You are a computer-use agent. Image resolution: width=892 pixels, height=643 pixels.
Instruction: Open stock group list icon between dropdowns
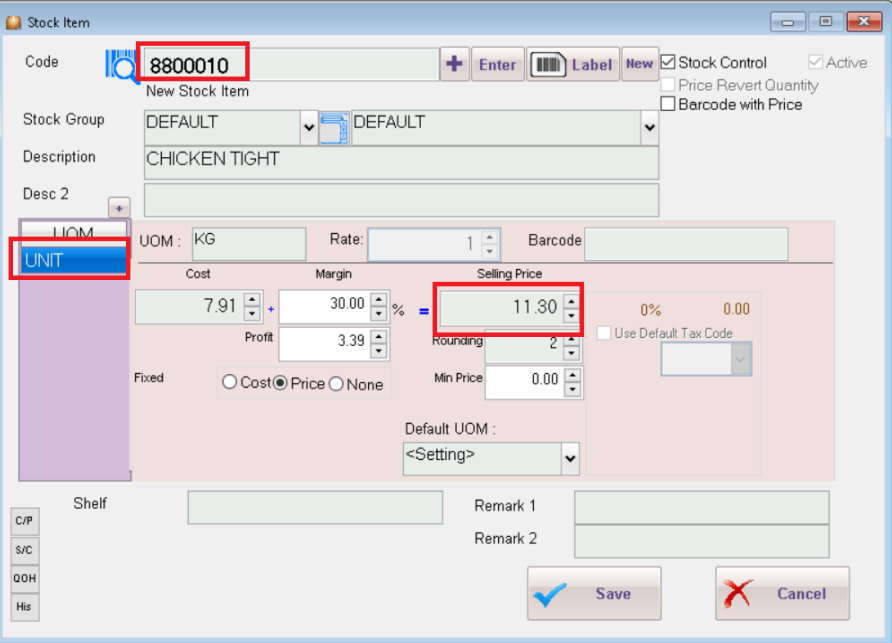click(x=334, y=128)
